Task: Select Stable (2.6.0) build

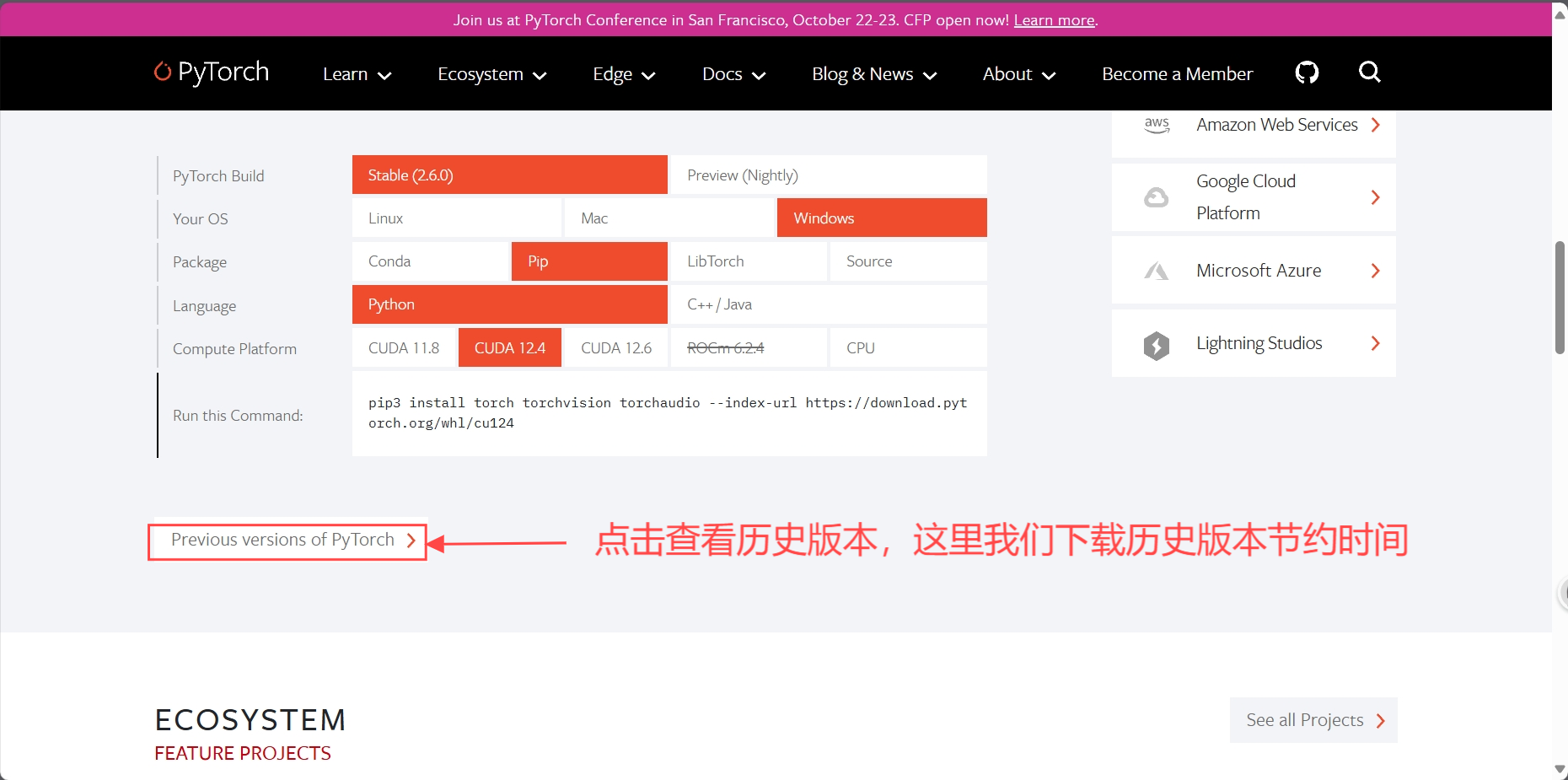Action: pyautogui.click(x=510, y=175)
